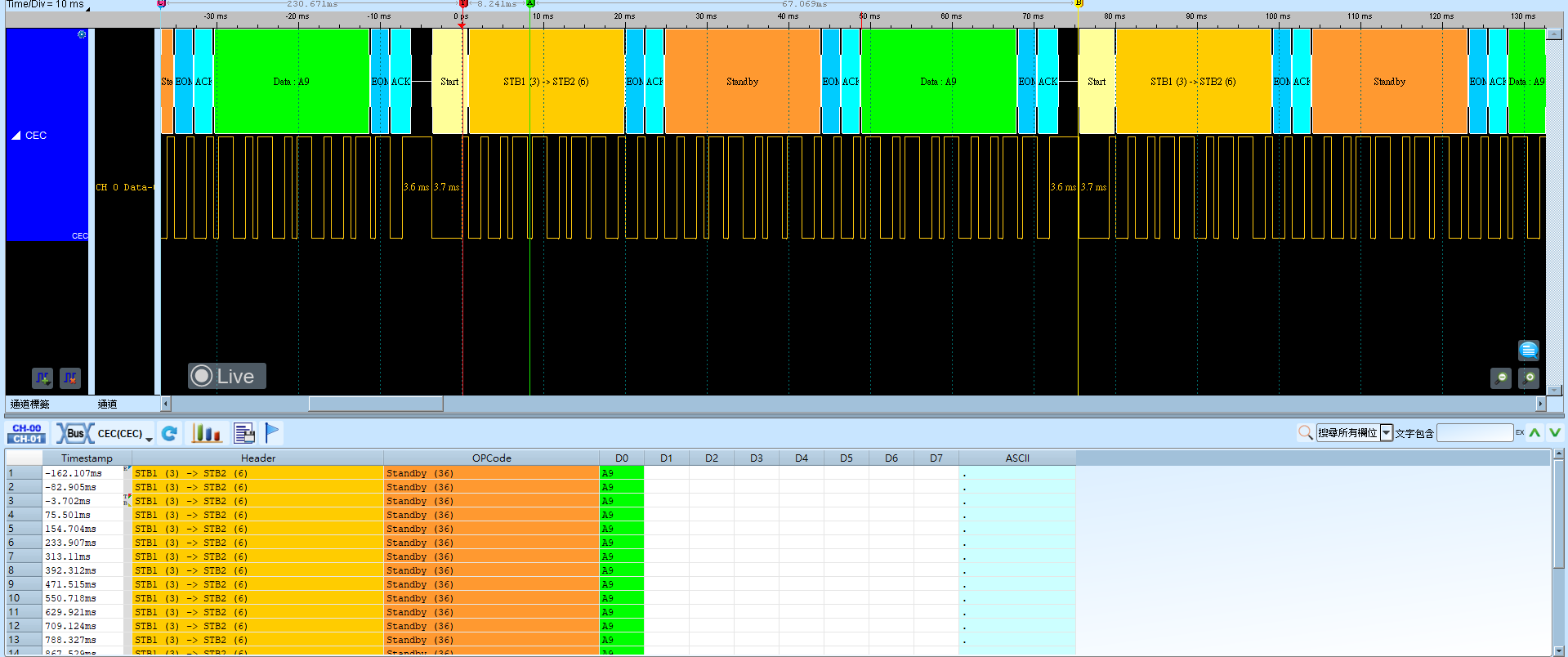1568x657 pixels.
Task: Click the D0 column header
Action: click(x=622, y=458)
